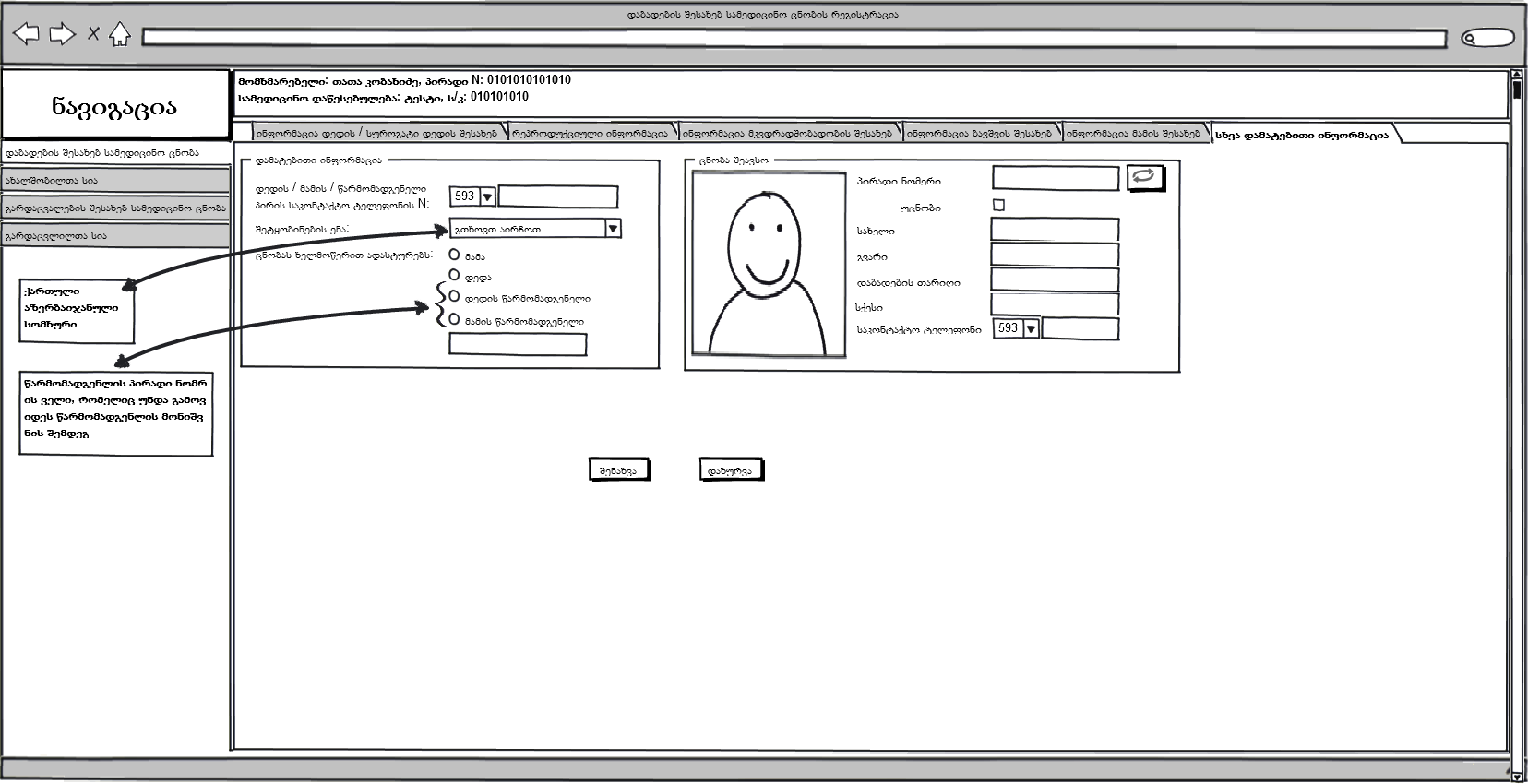
Task: Click the browser back arrow
Action: [x=27, y=34]
